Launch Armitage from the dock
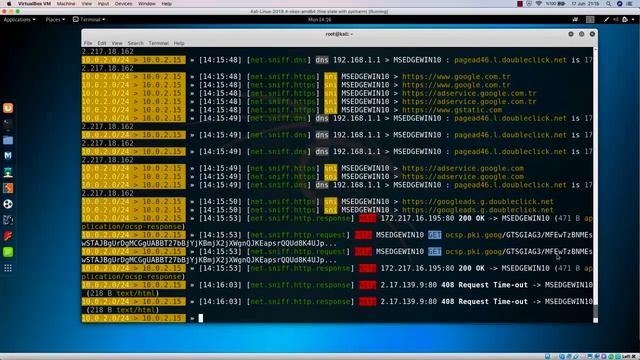Viewport: 640px width, 360px height. [8, 172]
